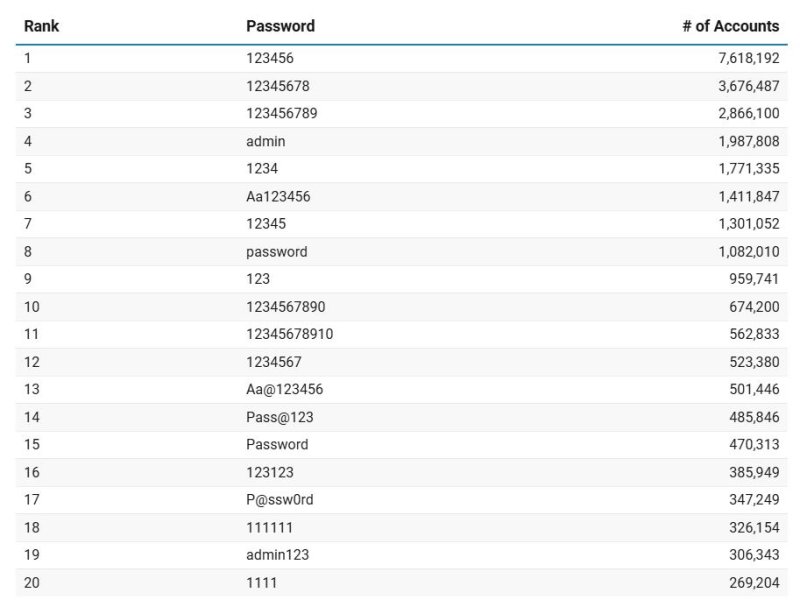Select the Aa123456 password cell

click(x=278, y=197)
